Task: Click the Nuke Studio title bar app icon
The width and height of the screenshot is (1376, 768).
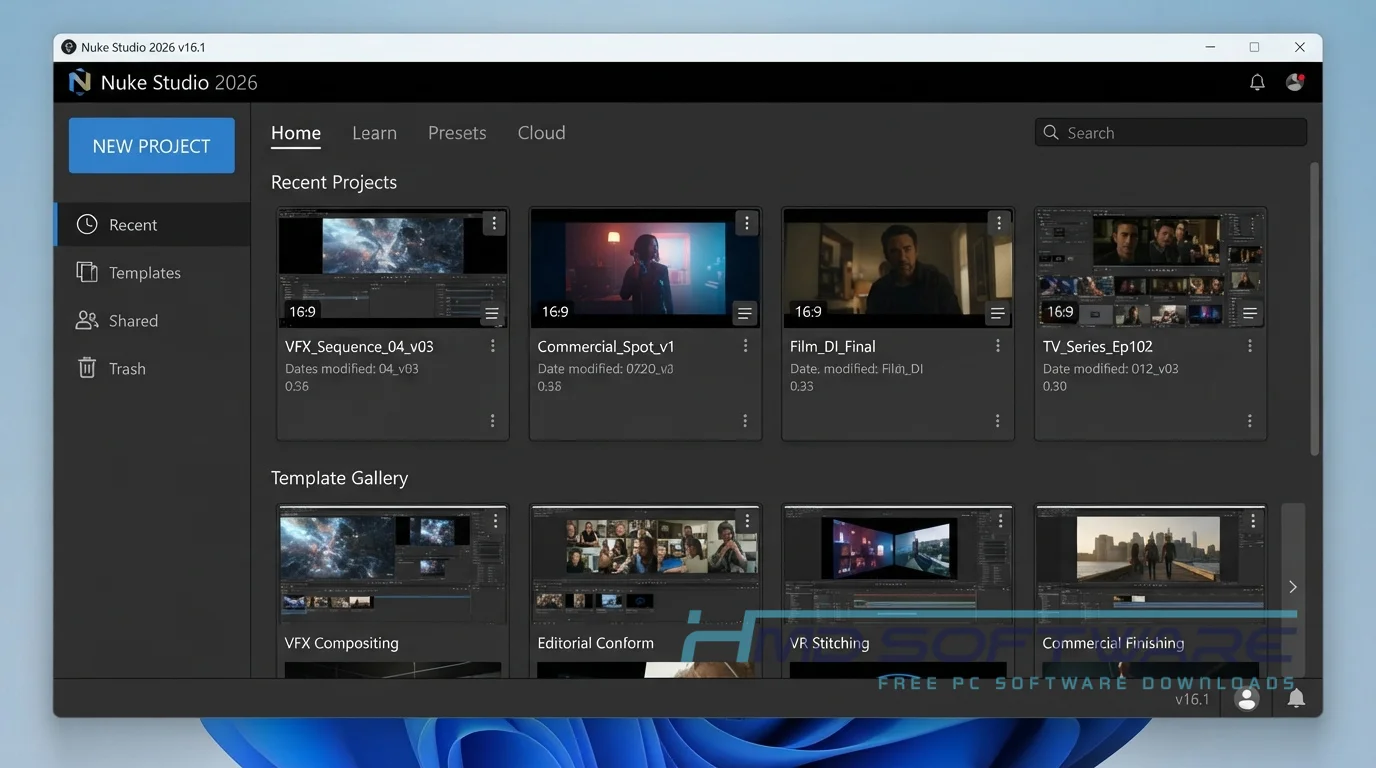Action: 69,47
